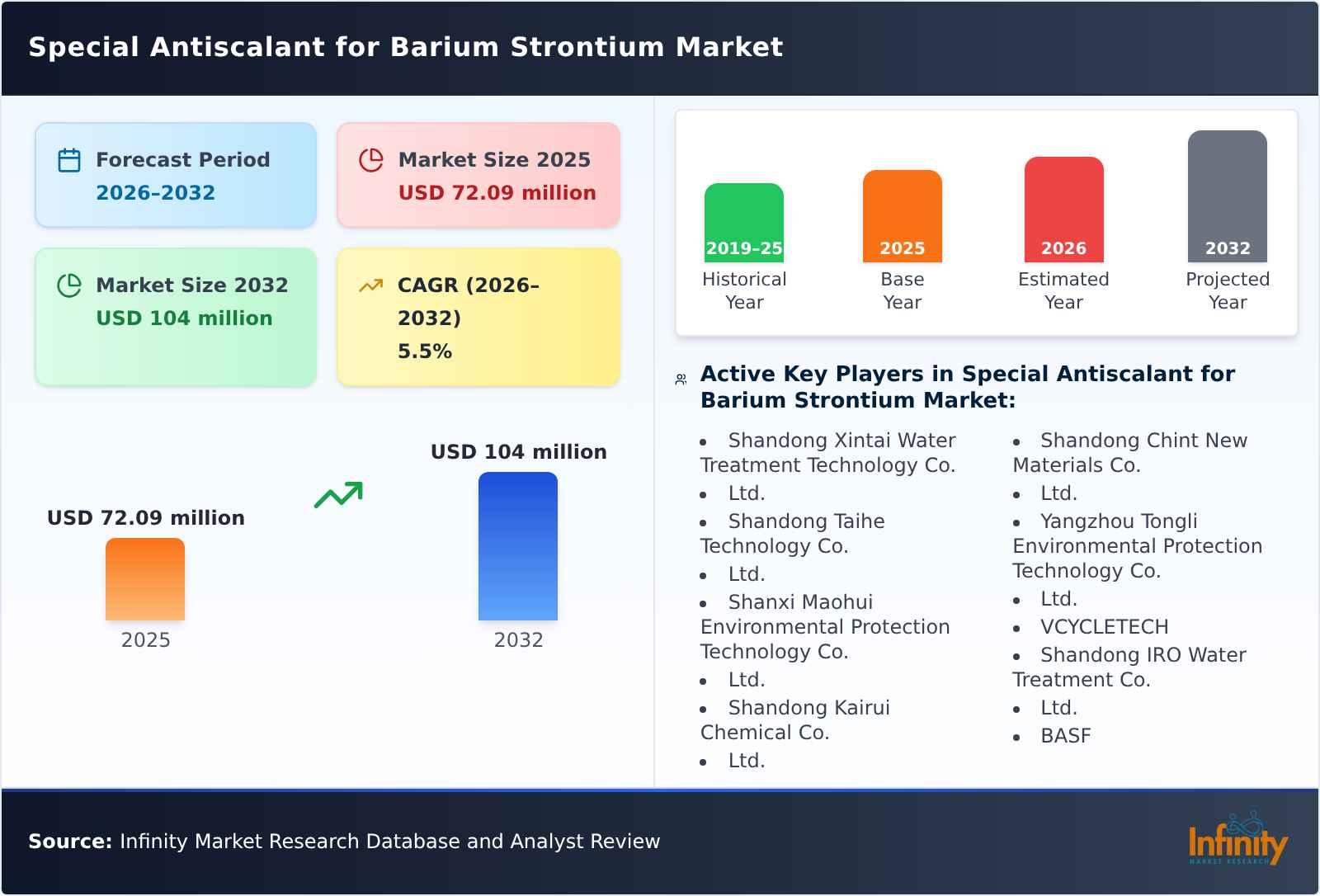Viewport: 1320px width, 896px height.
Task: Select the pie chart icon on Market Size 2025
Action: point(371,159)
